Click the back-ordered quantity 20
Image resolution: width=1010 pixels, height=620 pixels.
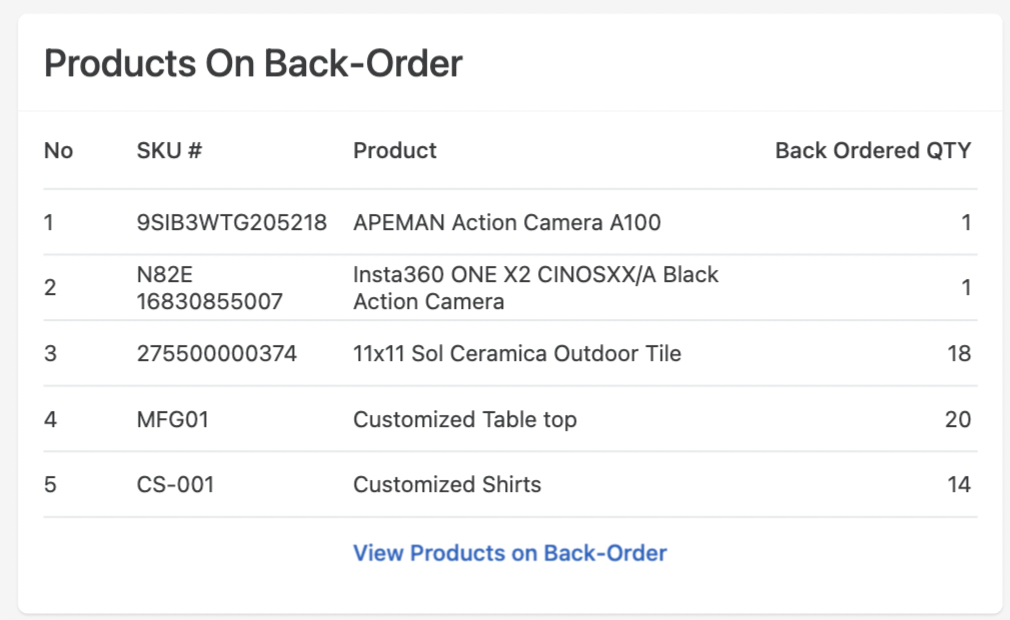point(958,419)
